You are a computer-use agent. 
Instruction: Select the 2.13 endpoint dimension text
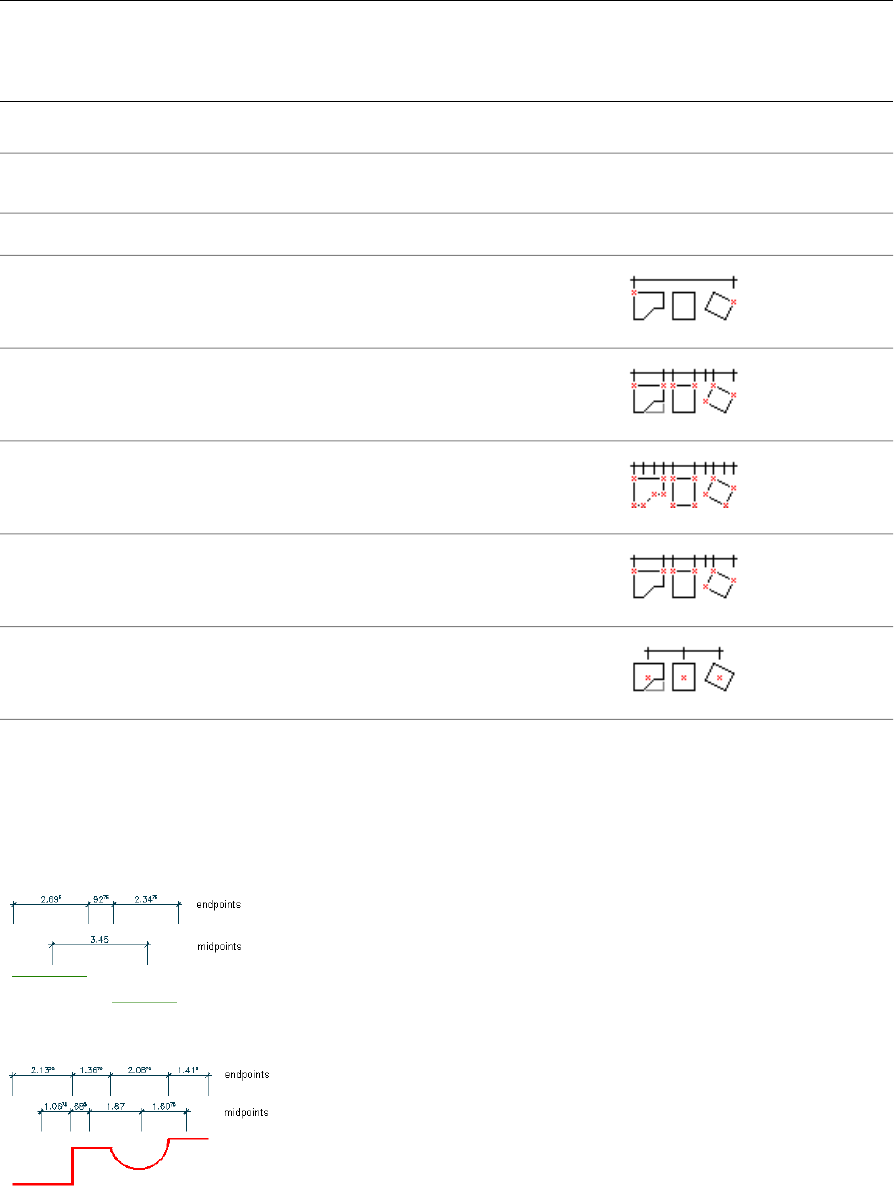pos(42,1070)
